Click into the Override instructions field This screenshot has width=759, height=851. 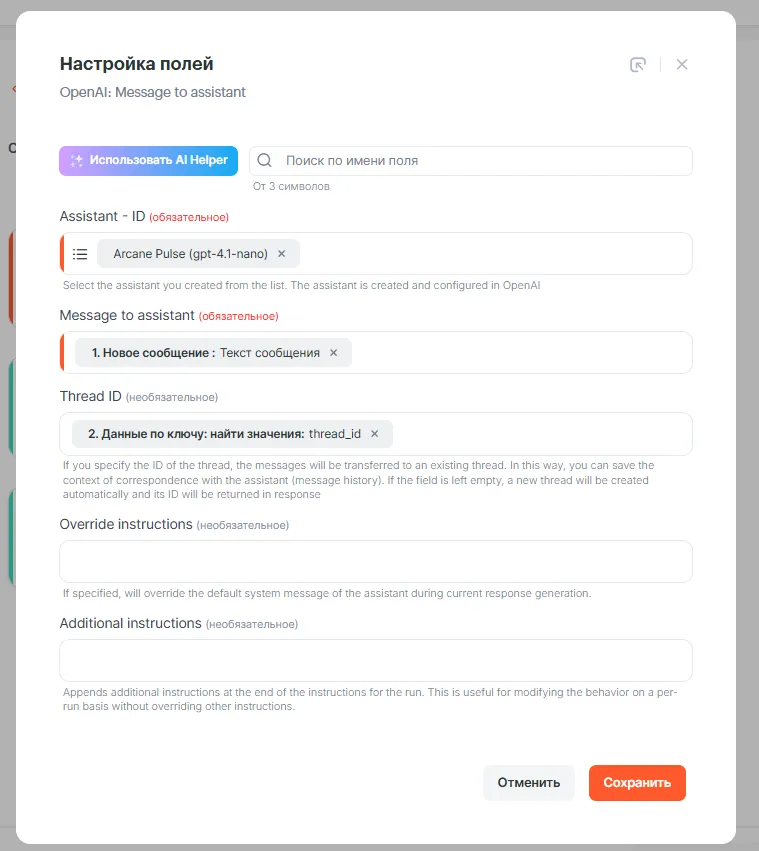point(376,561)
